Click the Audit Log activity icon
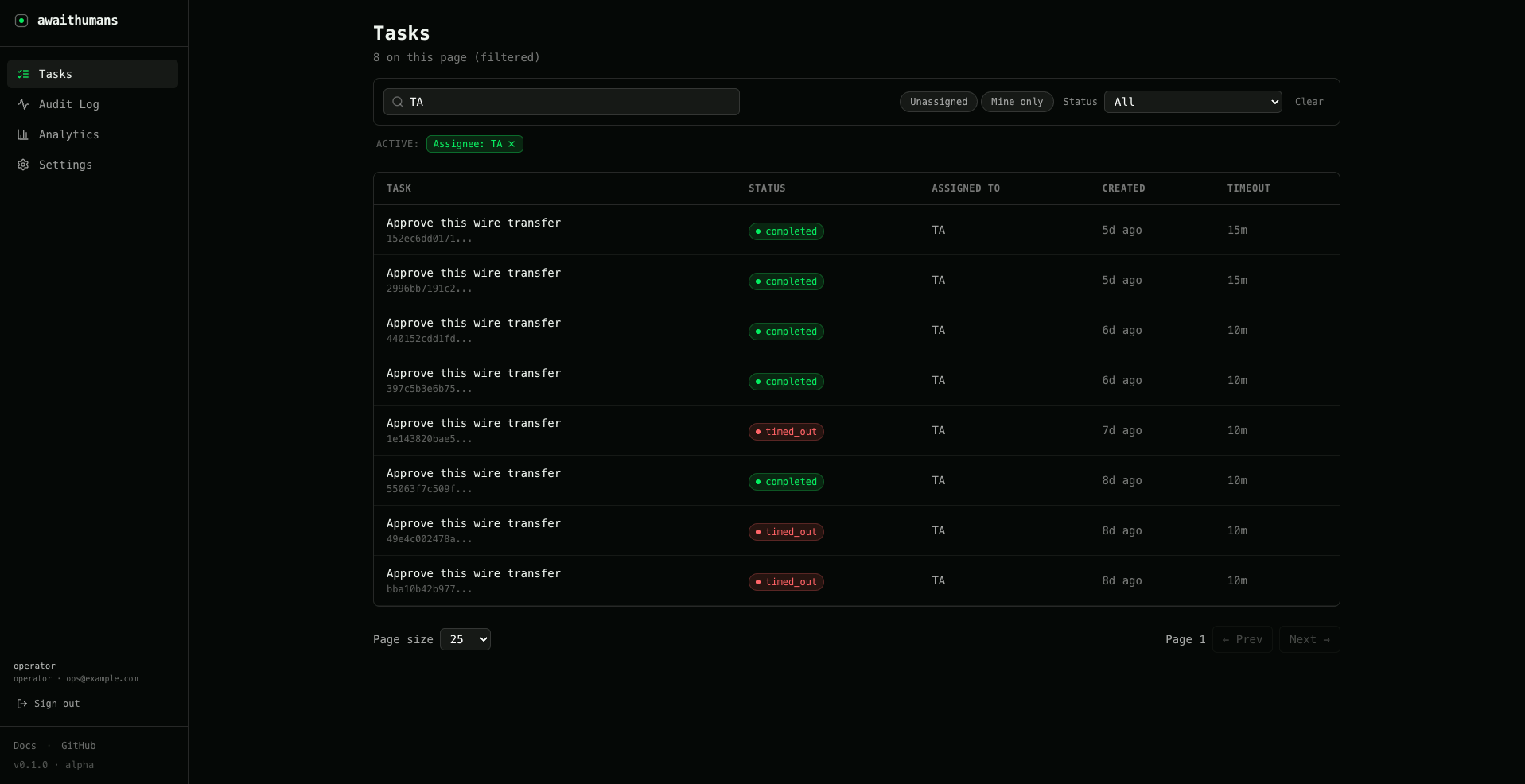Image resolution: width=1525 pixels, height=784 pixels. 23,104
